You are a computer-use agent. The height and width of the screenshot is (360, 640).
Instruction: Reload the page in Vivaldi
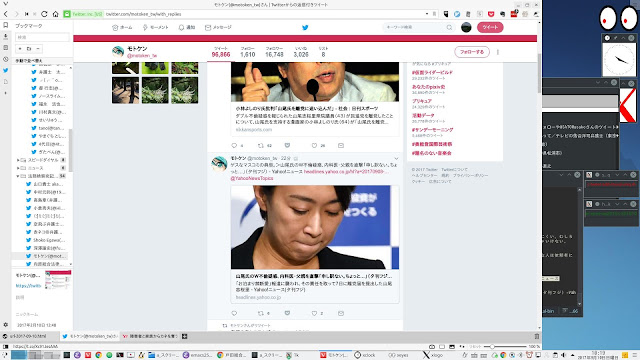44,14
